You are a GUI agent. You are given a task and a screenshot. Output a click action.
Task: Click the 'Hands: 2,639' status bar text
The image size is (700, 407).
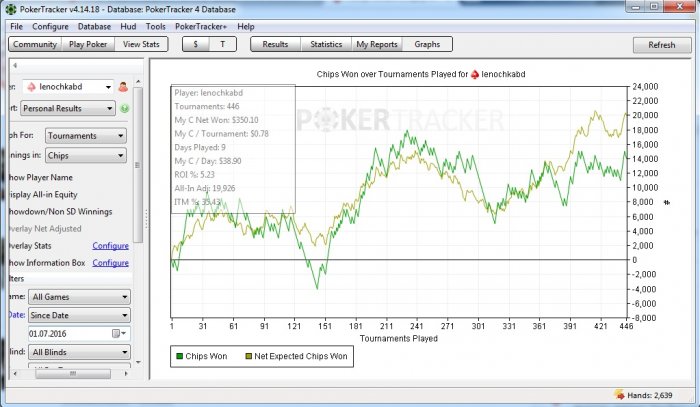point(650,395)
